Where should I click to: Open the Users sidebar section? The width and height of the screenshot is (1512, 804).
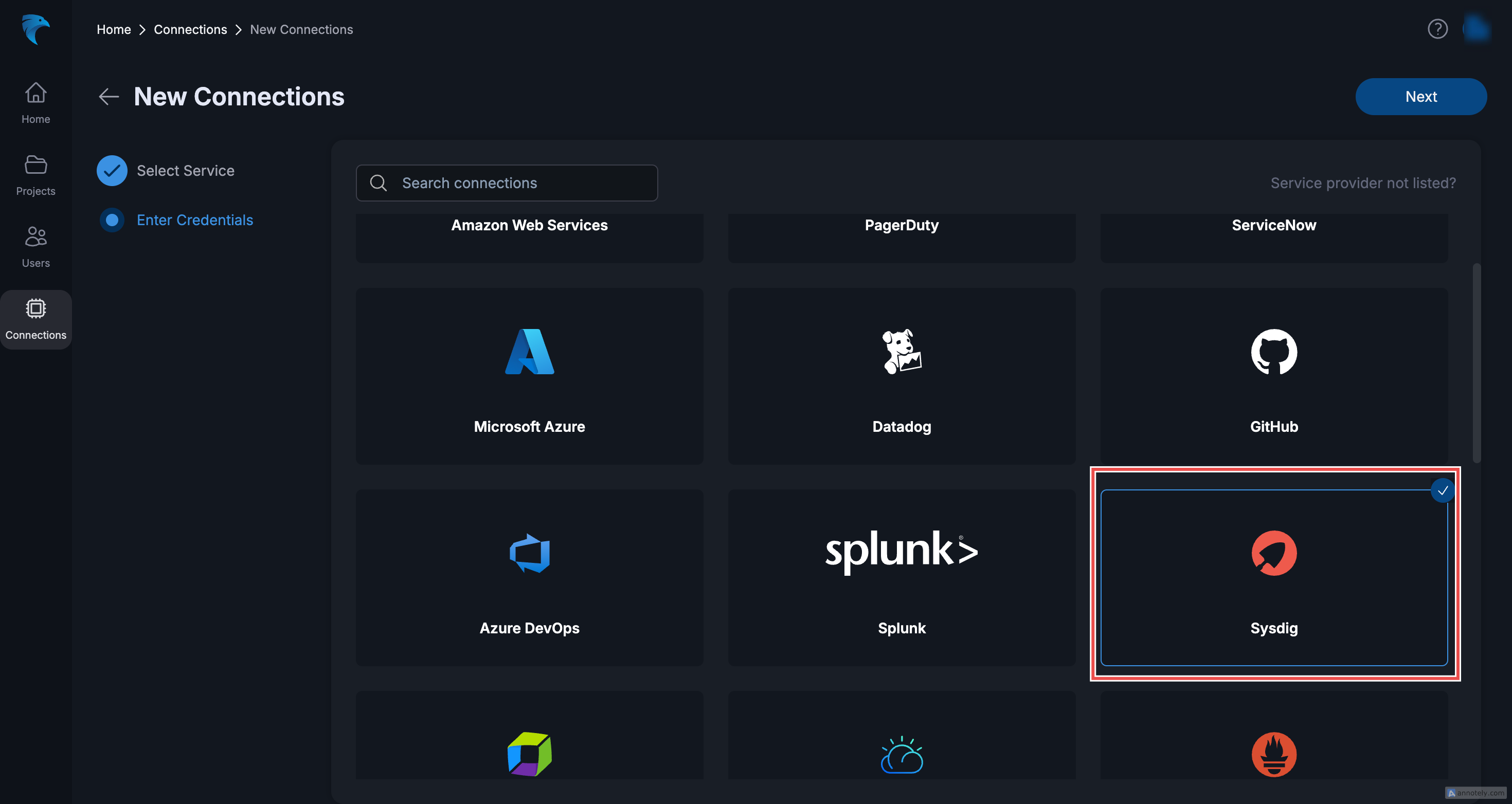pyautogui.click(x=36, y=247)
